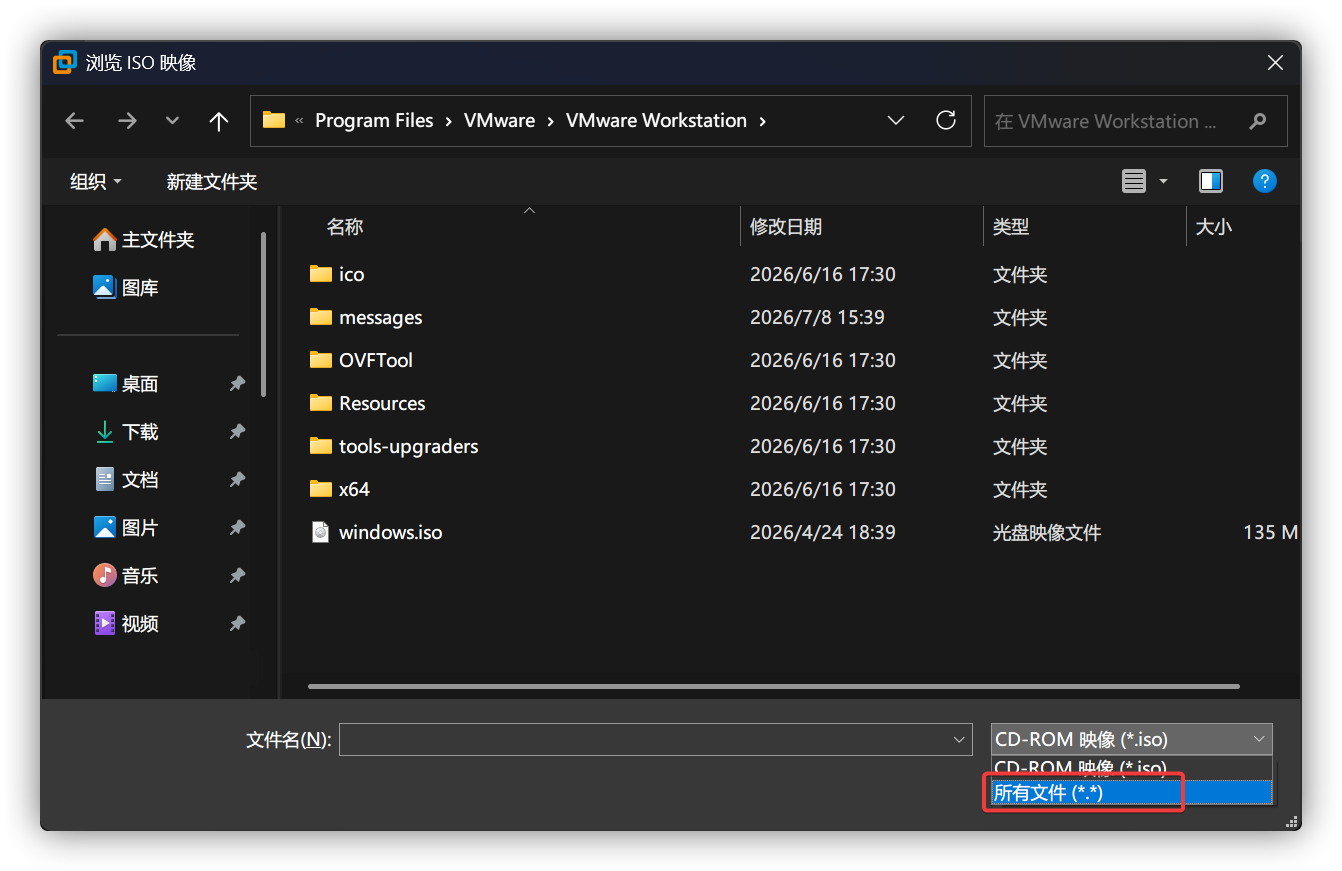This screenshot has width=1342, height=871.
Task: Open 音乐 in the sidebar
Action: tap(126, 576)
